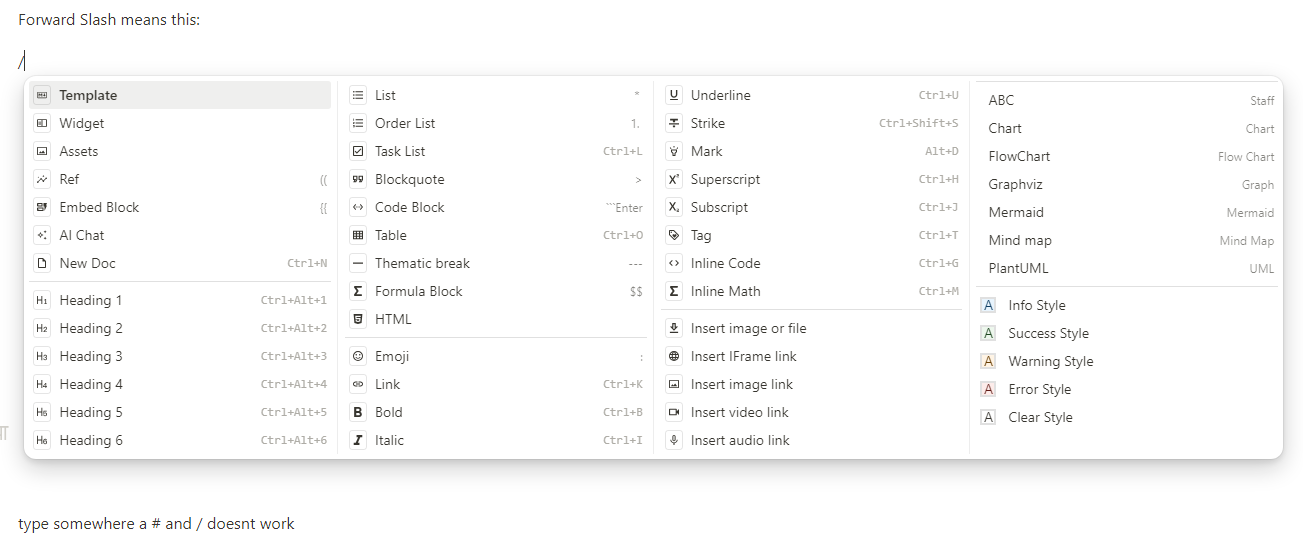Image resolution: width=1303 pixels, height=552 pixels.
Task: Click the Heading 3 icon
Action: coord(42,356)
